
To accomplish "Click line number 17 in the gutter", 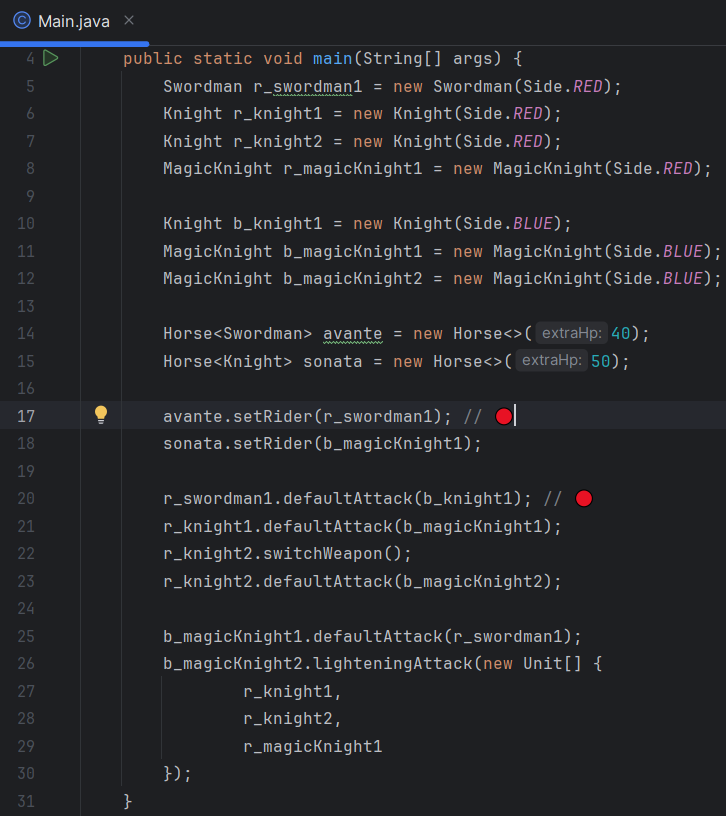I will (26, 416).
